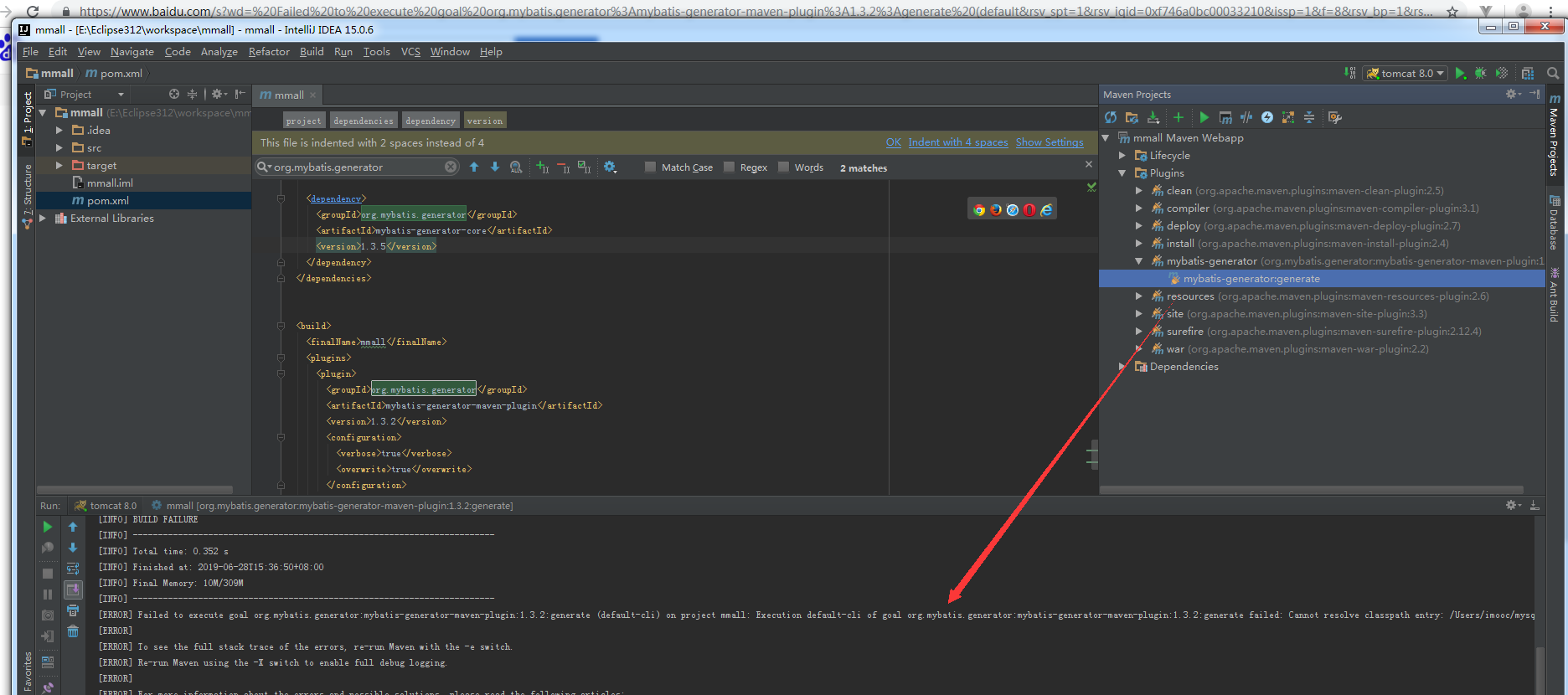Go to next search occurrence arrow
This screenshot has width=1568, height=695.
click(495, 167)
